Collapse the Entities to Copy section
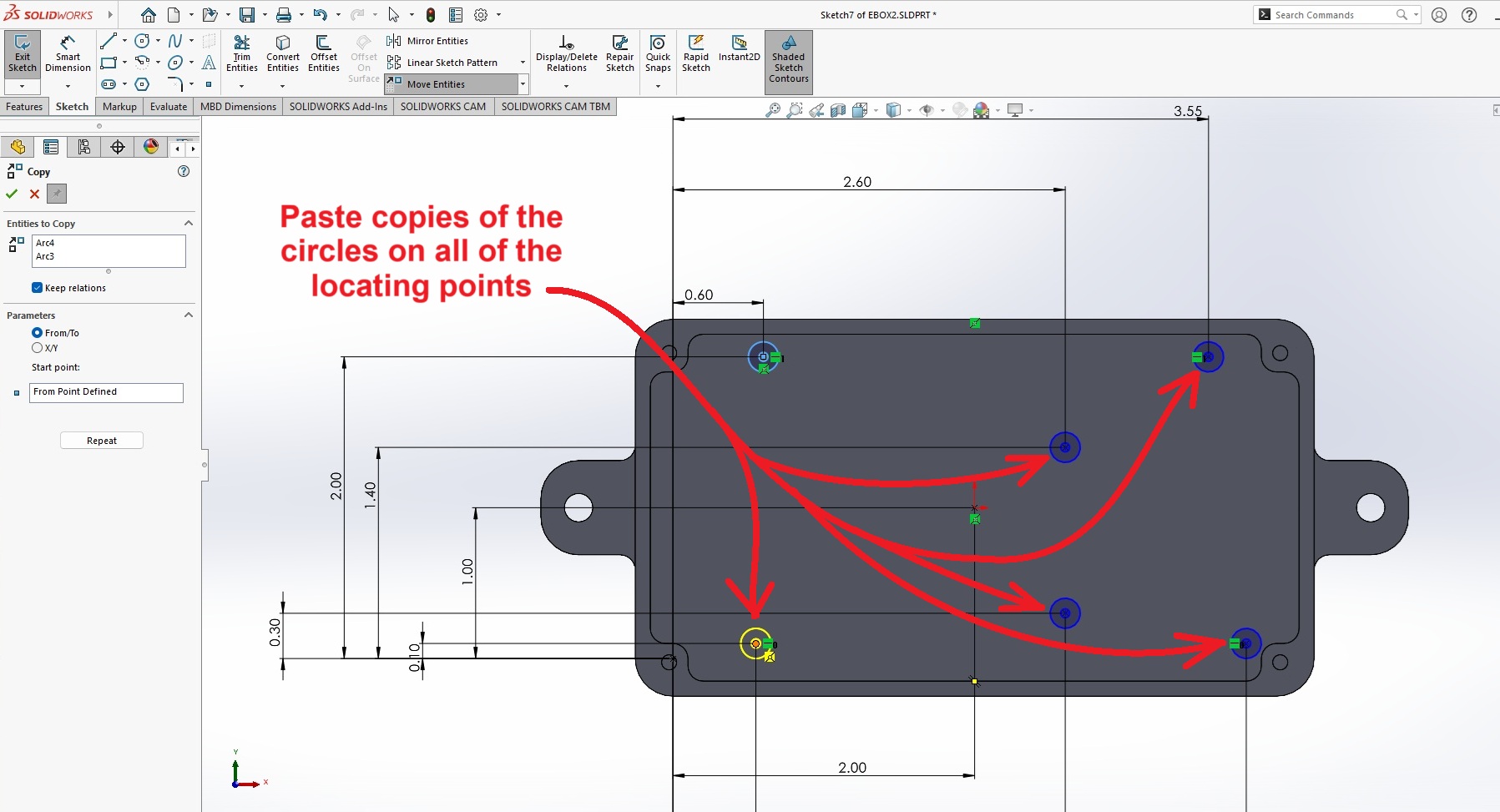Image resolution: width=1500 pixels, height=812 pixels. click(189, 224)
